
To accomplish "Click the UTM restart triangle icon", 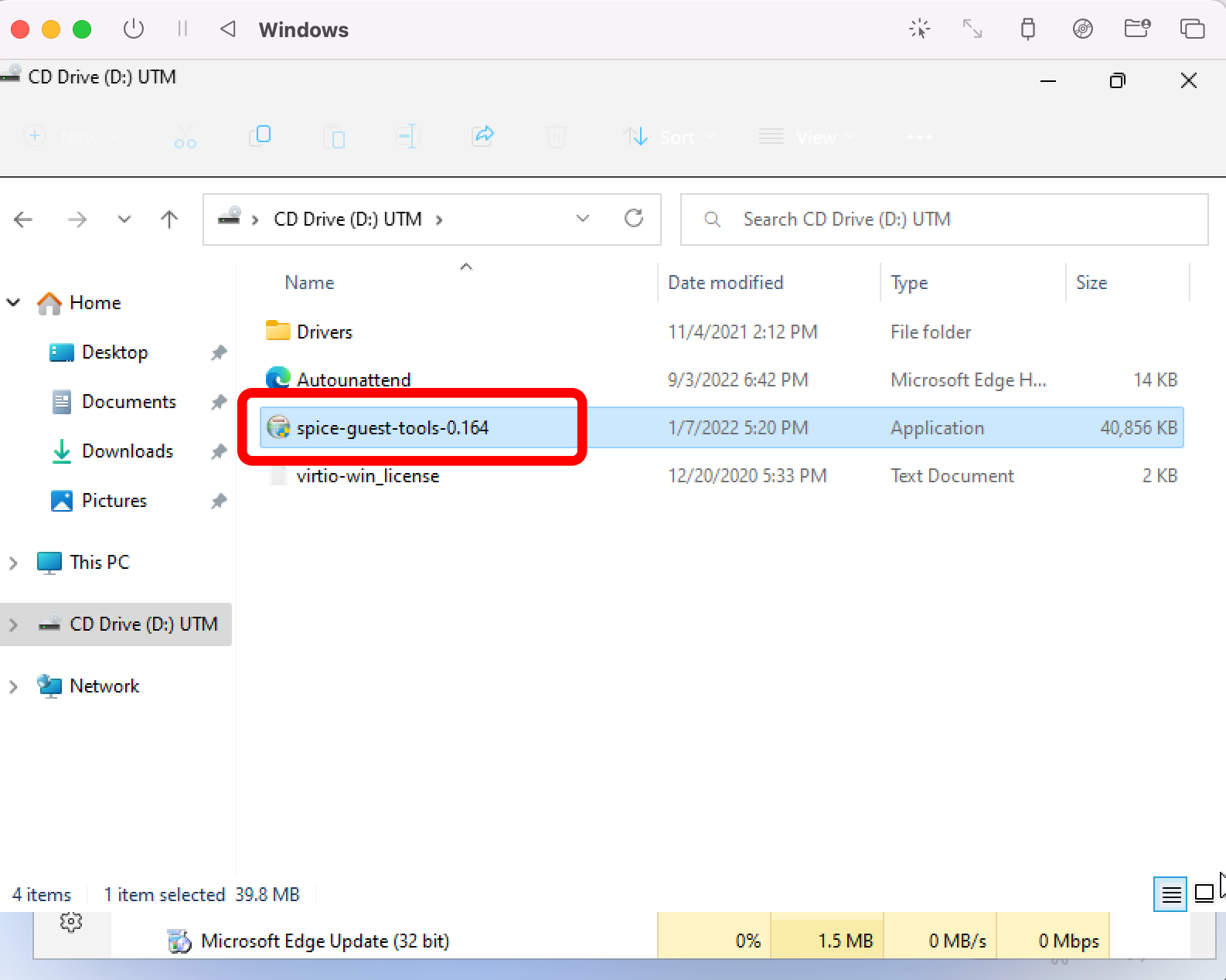I will coord(227,29).
